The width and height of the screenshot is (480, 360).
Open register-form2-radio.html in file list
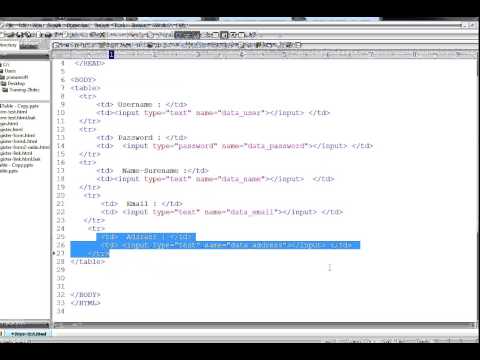coord(25,147)
